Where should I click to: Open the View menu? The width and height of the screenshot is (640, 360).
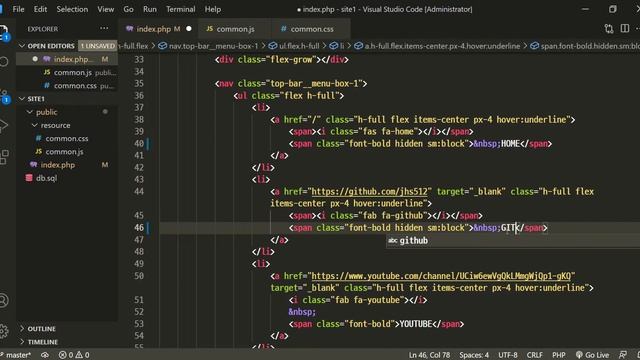(x=106, y=9)
